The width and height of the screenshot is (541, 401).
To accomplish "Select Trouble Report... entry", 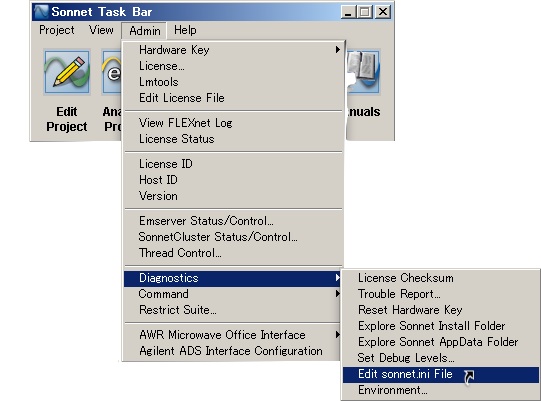I will (441, 294).
